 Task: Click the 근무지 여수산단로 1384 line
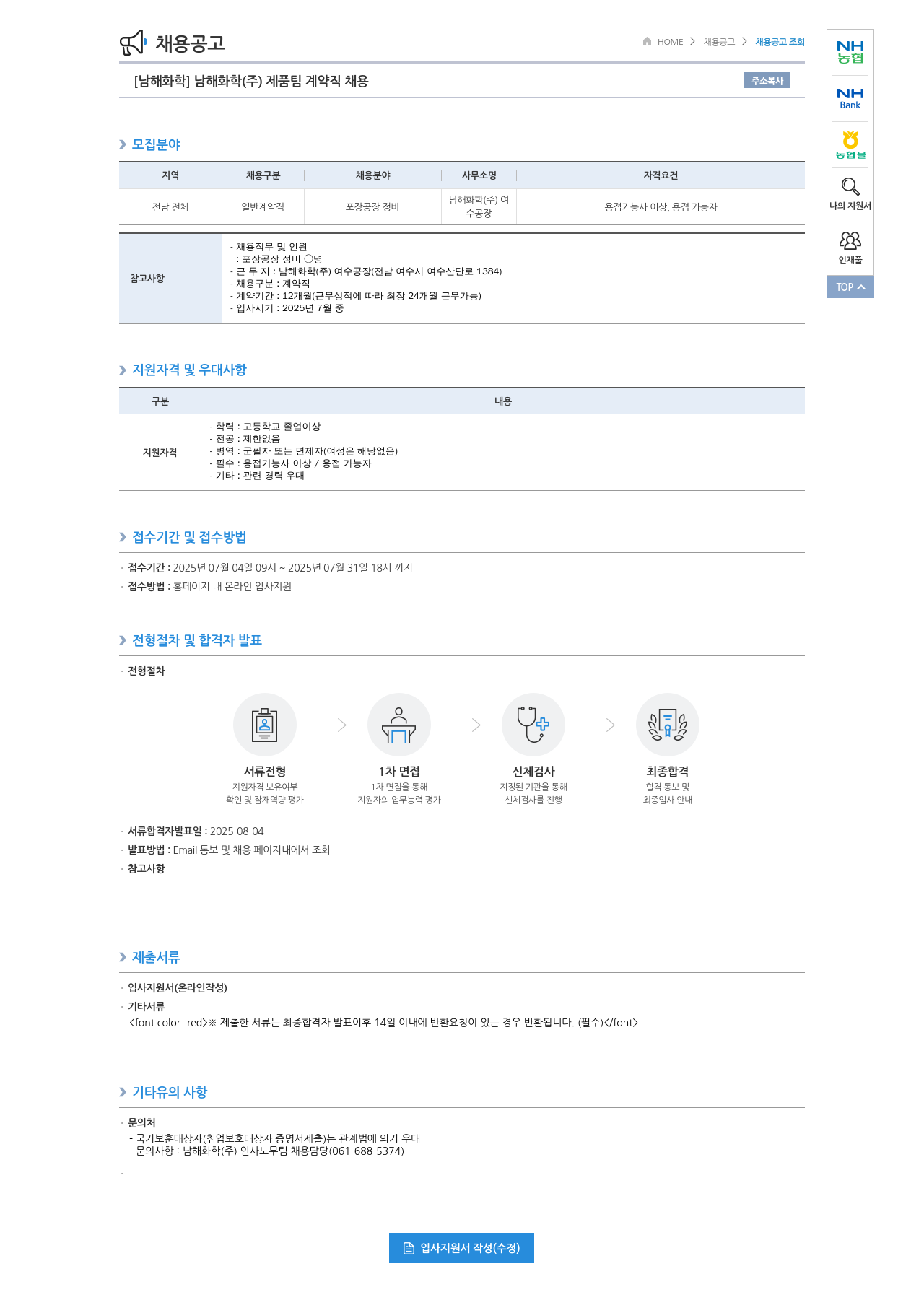[366, 271]
